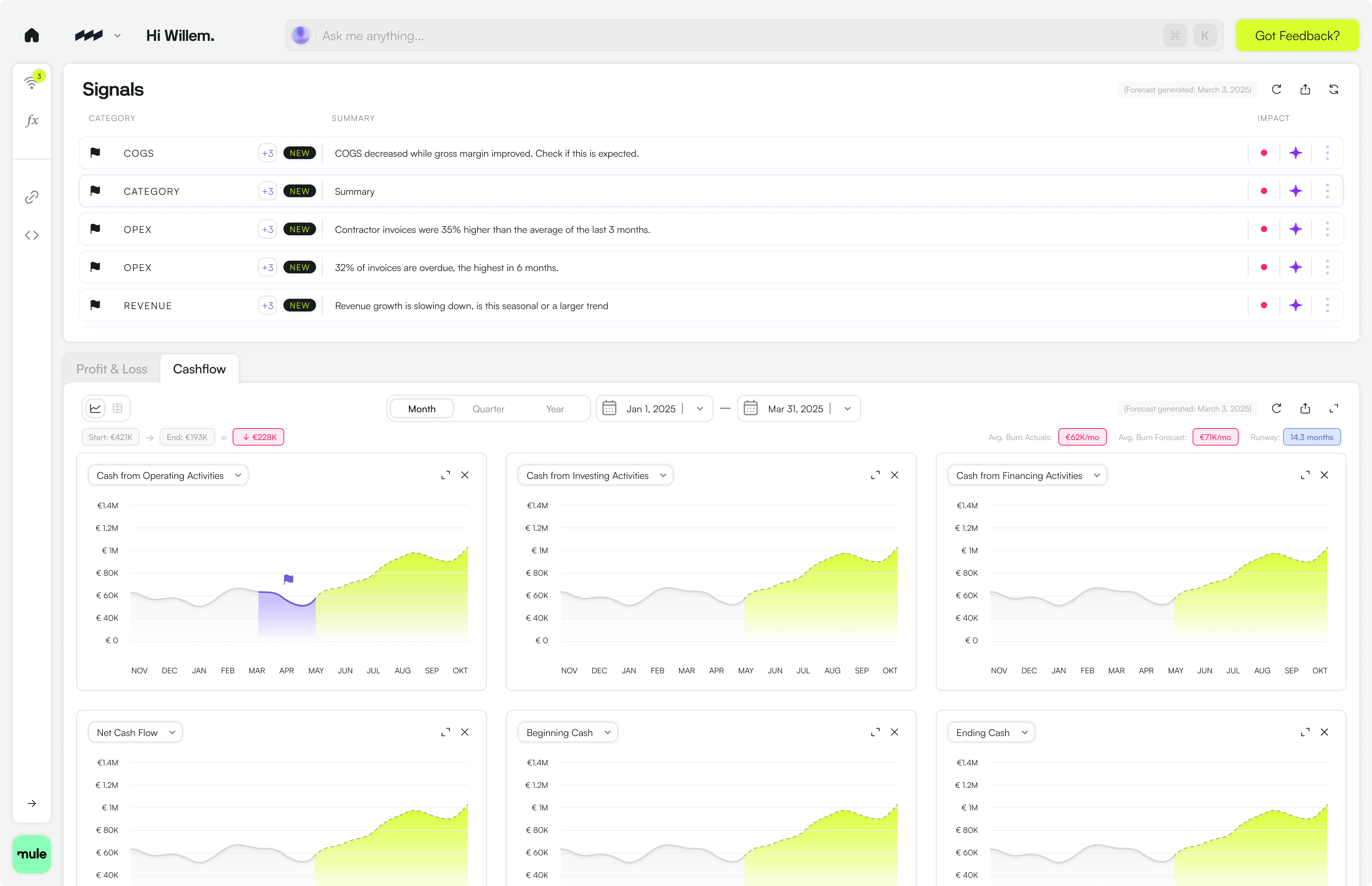The image size is (1372, 886).
Task: Open the three-dot menu on the Revenue signal
Action: [1328, 306]
